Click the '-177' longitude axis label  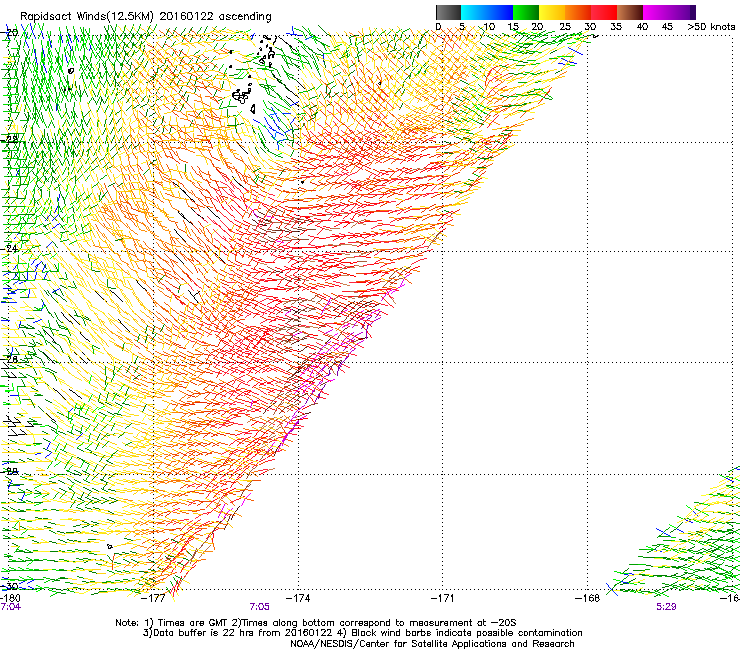point(154,598)
